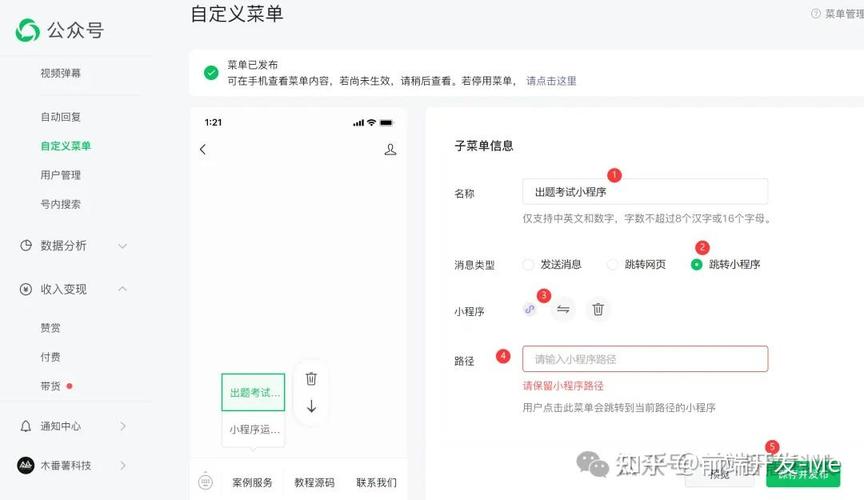This screenshot has height=500, width=864.
Task: Click the 收入变现 yuan icon
Action: [x=26, y=289]
